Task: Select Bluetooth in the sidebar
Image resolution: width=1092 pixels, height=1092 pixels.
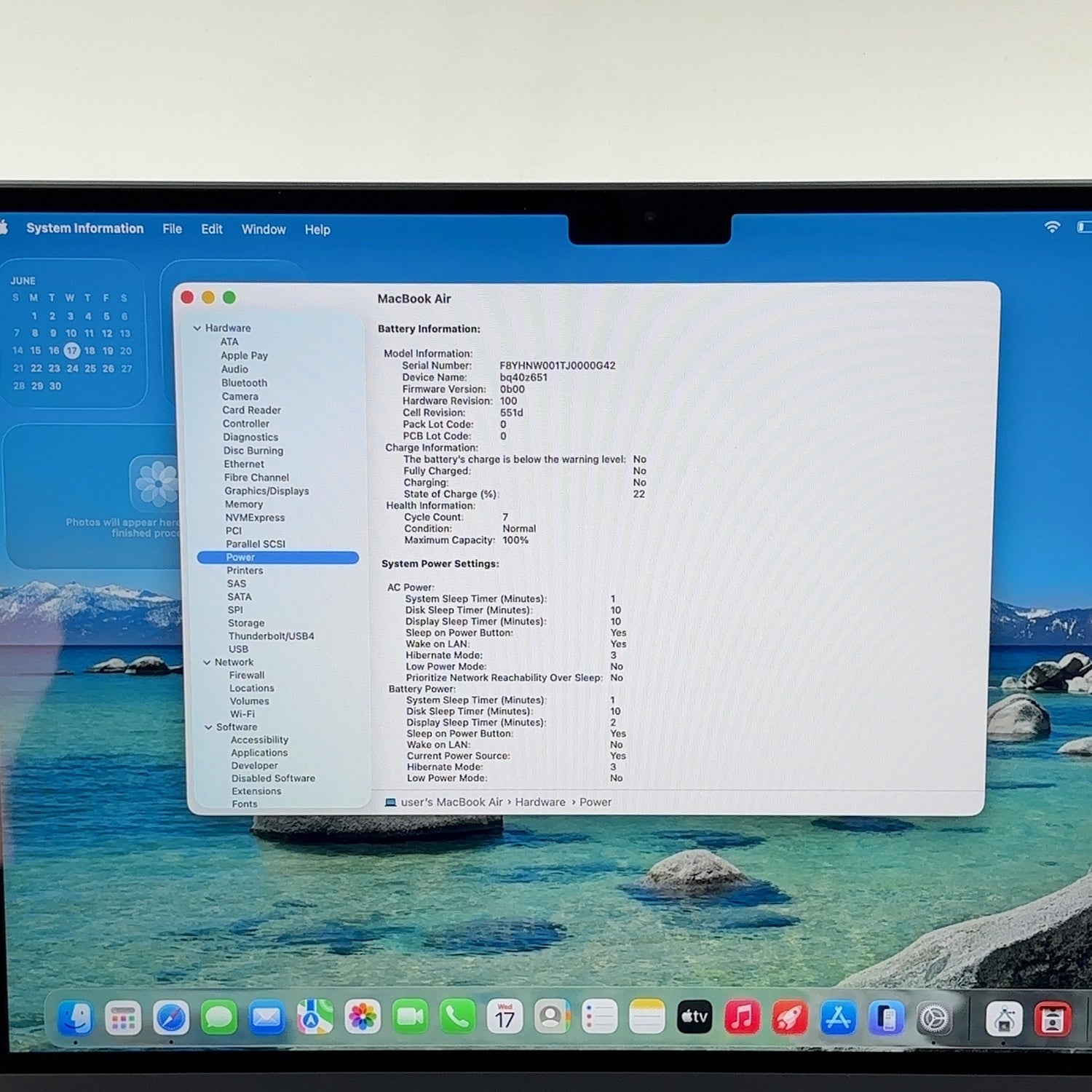Action: point(245,383)
